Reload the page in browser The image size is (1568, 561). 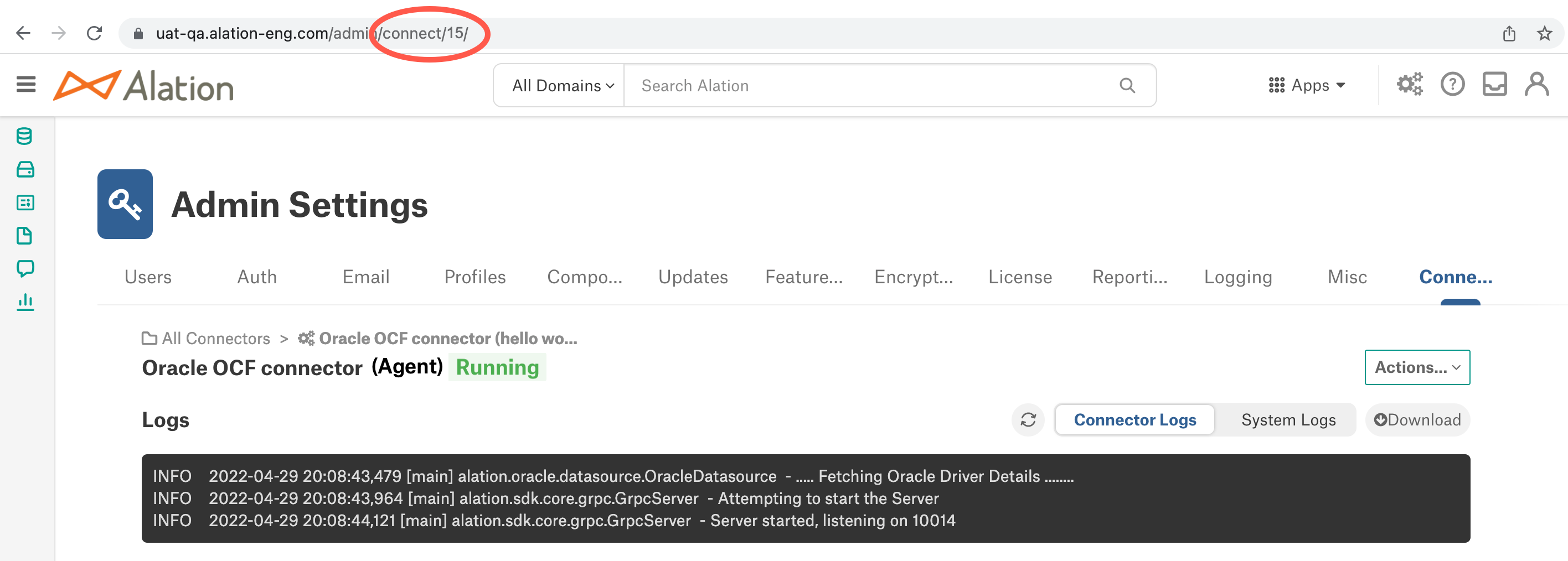click(x=94, y=33)
